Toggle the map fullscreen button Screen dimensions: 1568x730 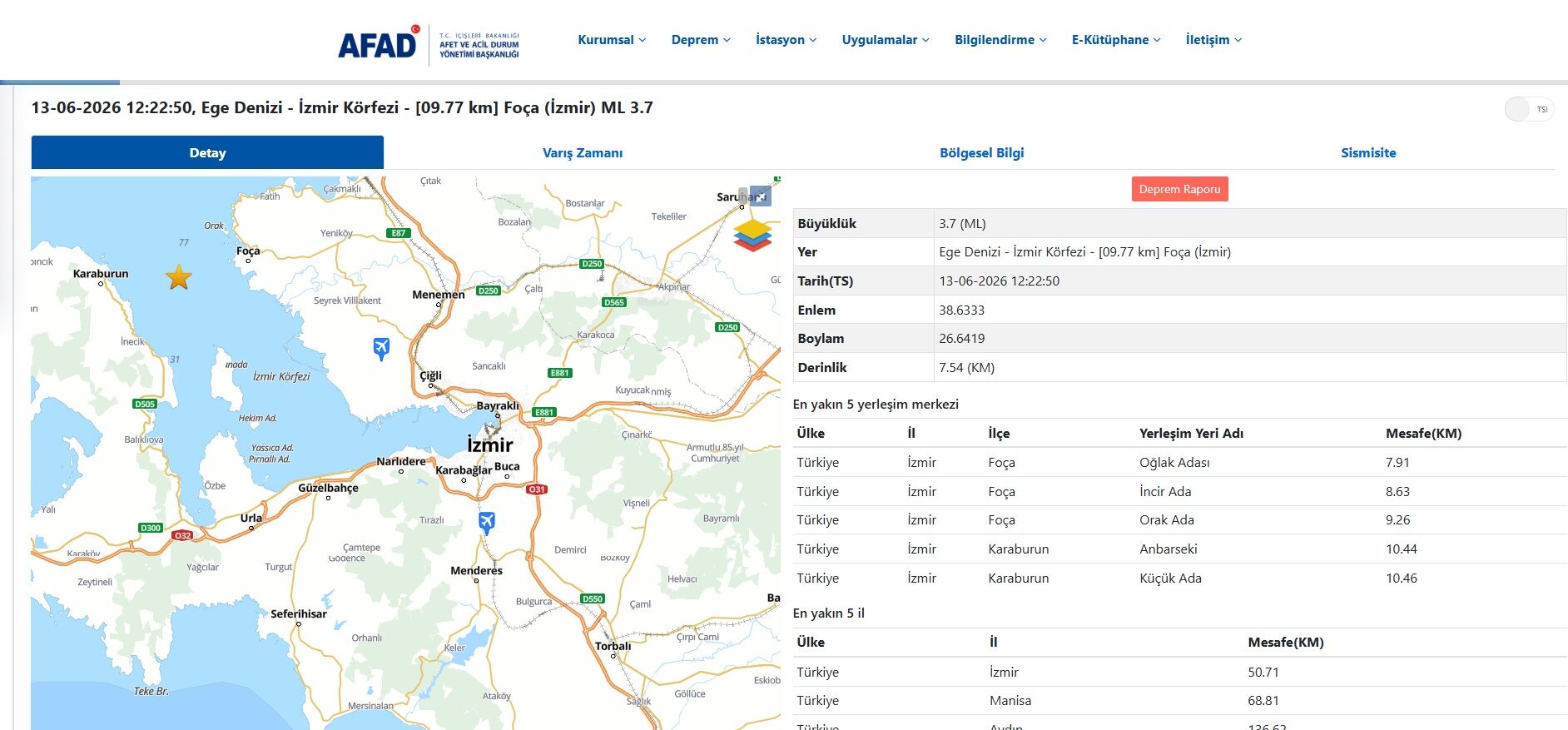(x=760, y=196)
